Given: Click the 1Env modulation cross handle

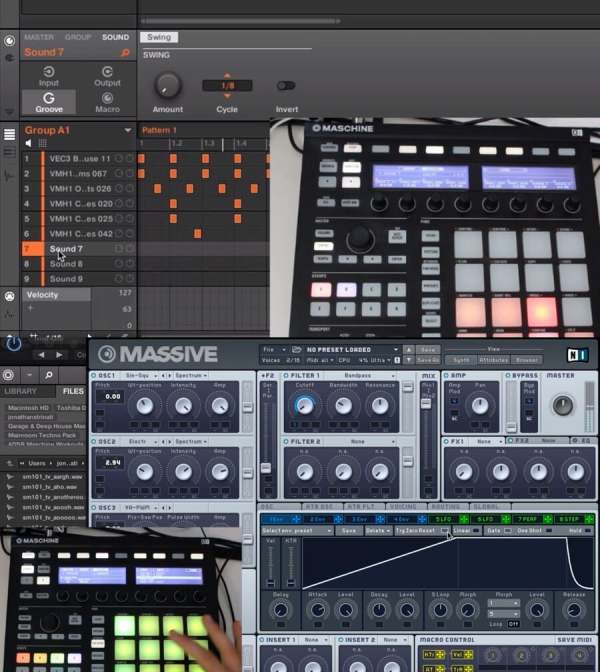Looking at the screenshot, I should (296, 519).
